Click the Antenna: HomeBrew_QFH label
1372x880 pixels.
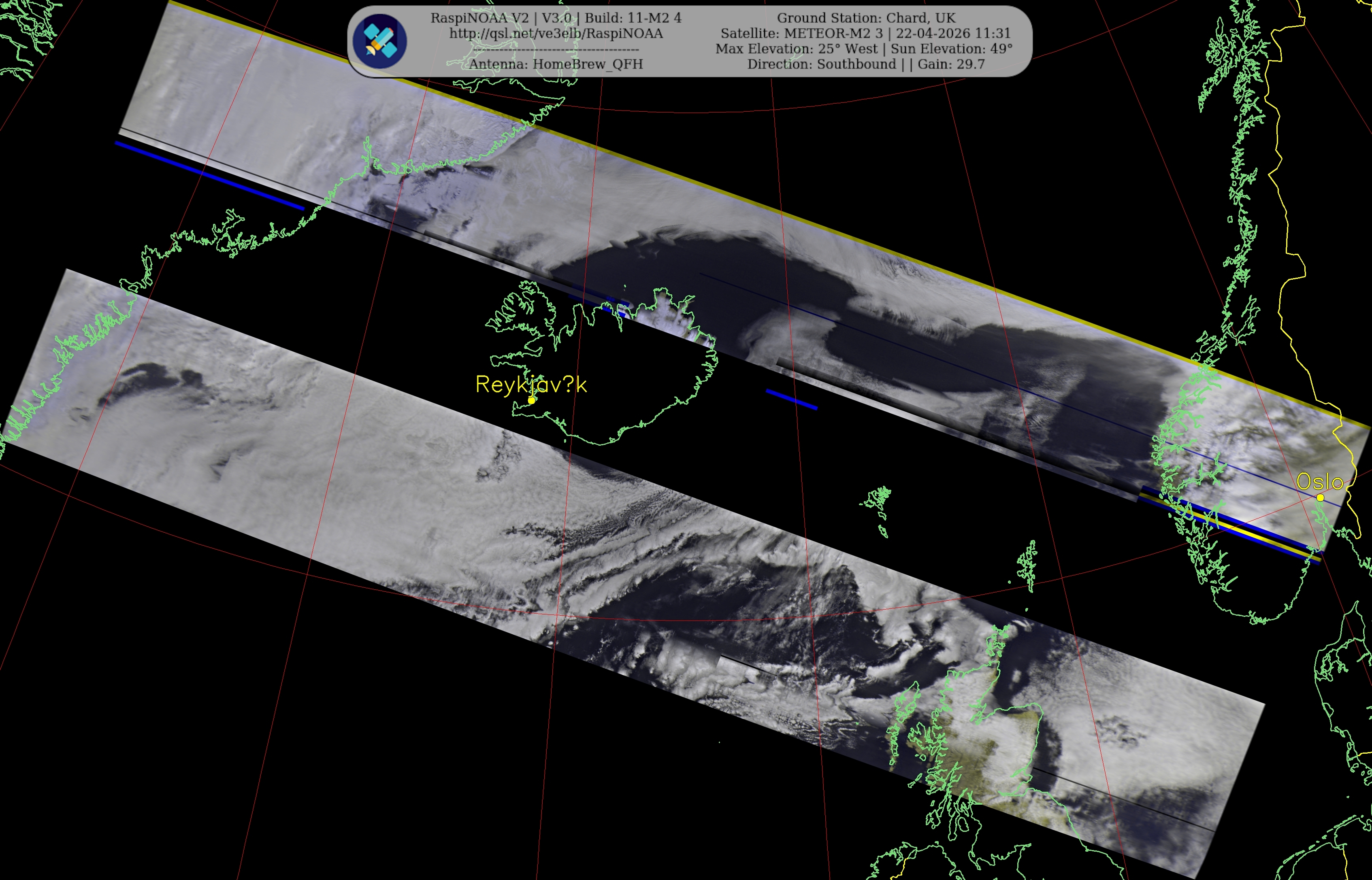coord(556,64)
